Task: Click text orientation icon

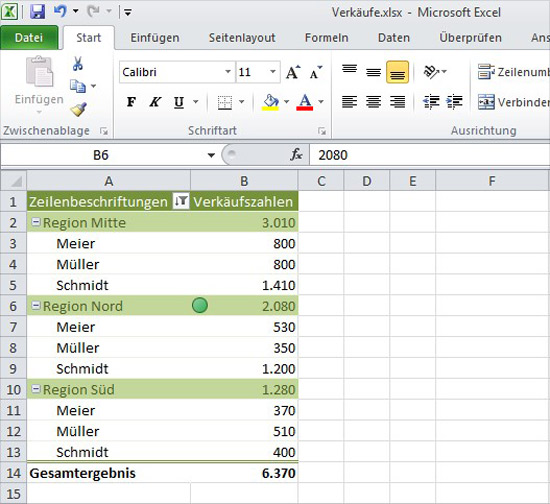Action: (x=431, y=72)
